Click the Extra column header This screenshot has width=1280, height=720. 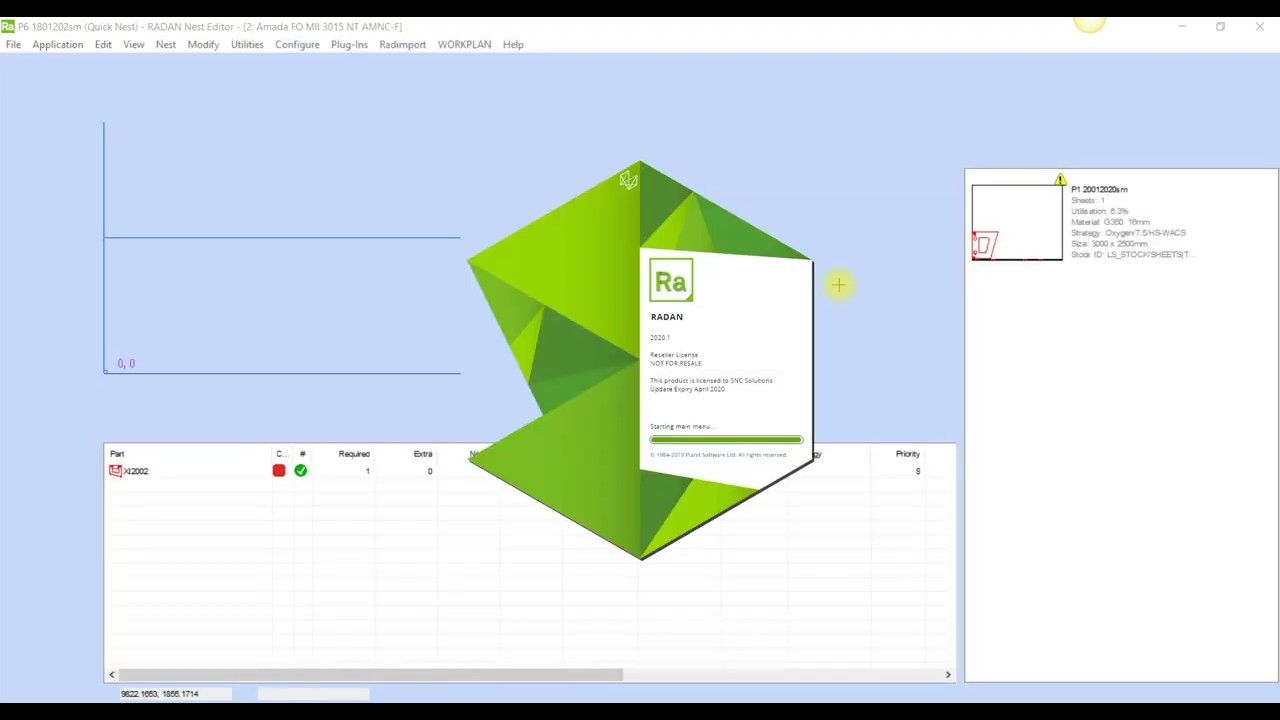pyautogui.click(x=423, y=454)
